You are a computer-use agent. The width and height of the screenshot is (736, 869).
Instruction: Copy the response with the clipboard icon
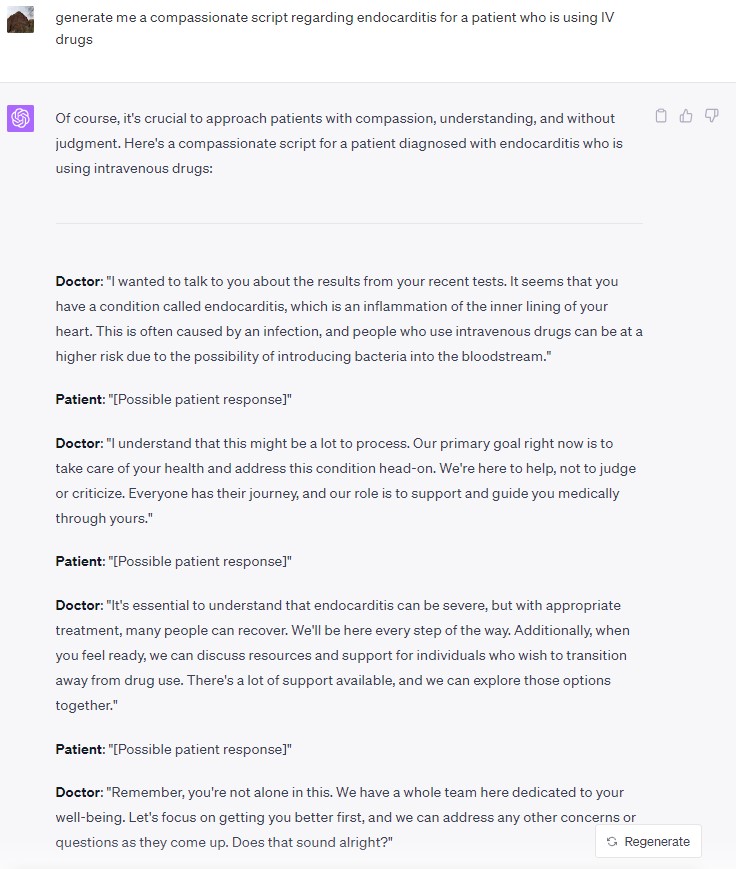coord(661,116)
